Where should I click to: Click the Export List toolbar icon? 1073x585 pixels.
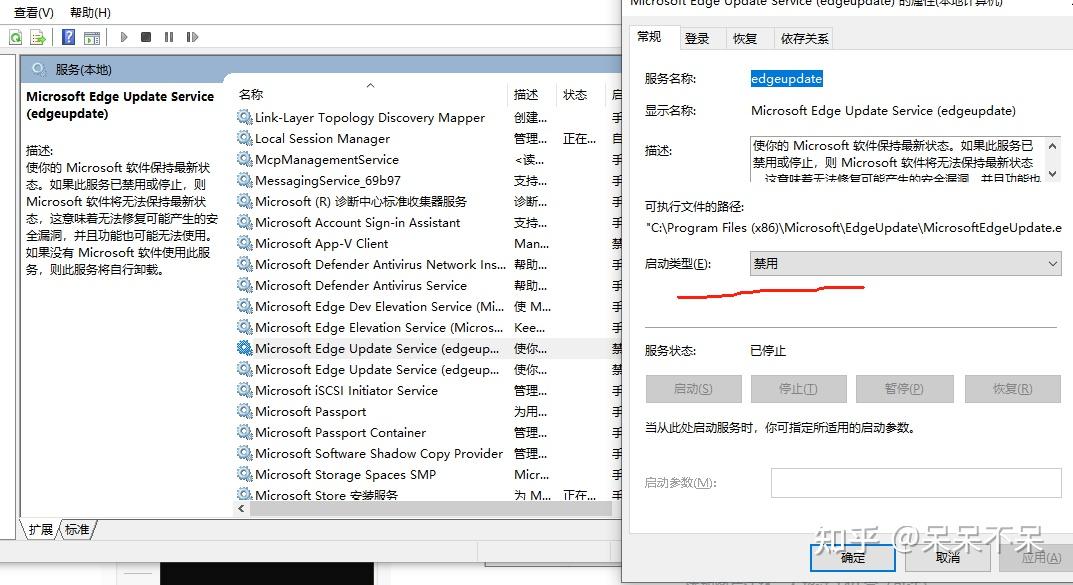pos(36,37)
